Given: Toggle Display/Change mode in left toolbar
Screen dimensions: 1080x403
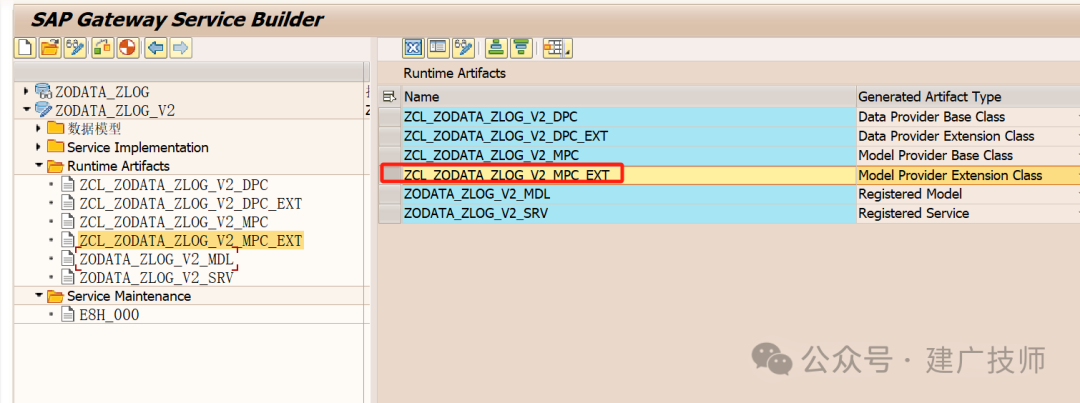Looking at the screenshot, I should click(74, 48).
